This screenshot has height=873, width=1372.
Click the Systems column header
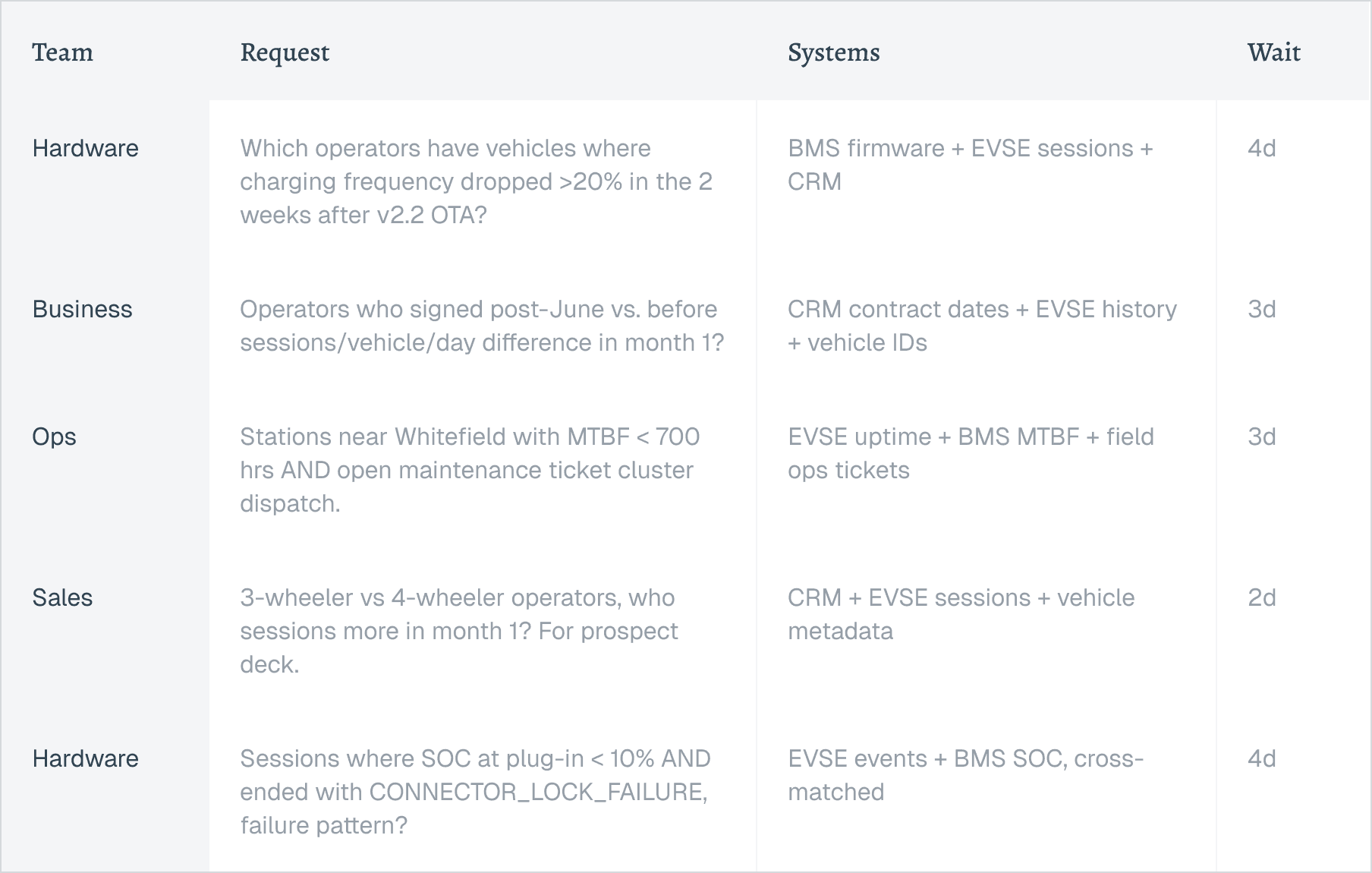(x=833, y=52)
